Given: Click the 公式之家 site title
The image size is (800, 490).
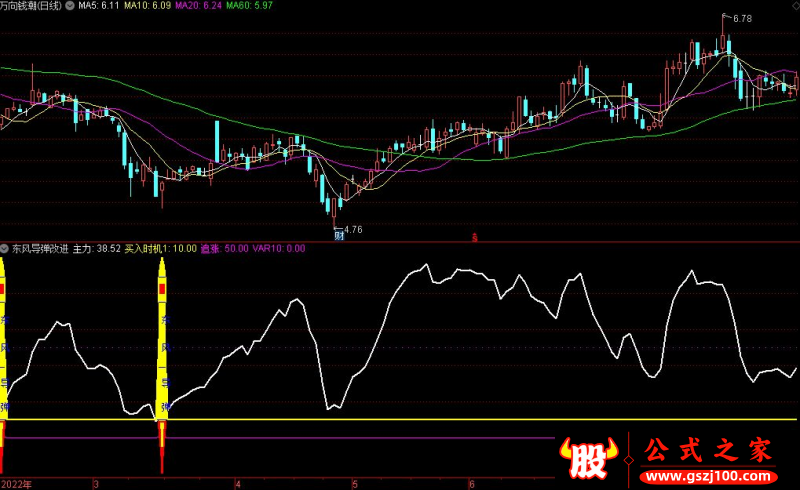Looking at the screenshot, I should point(708,450).
